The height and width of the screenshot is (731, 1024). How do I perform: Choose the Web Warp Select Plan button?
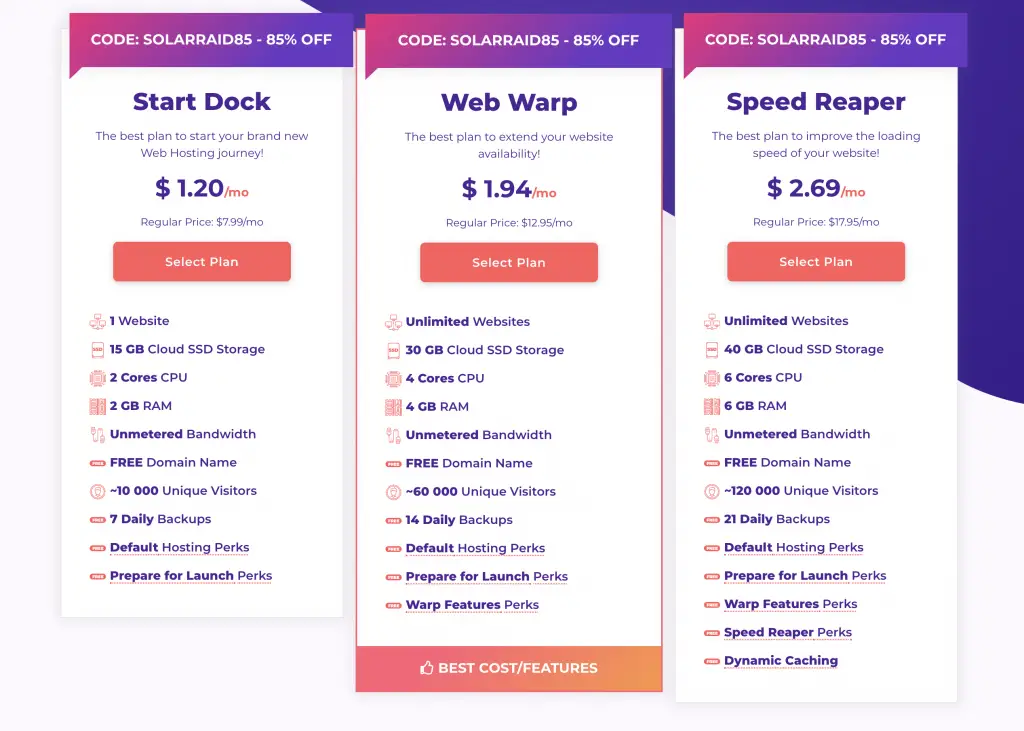point(509,262)
